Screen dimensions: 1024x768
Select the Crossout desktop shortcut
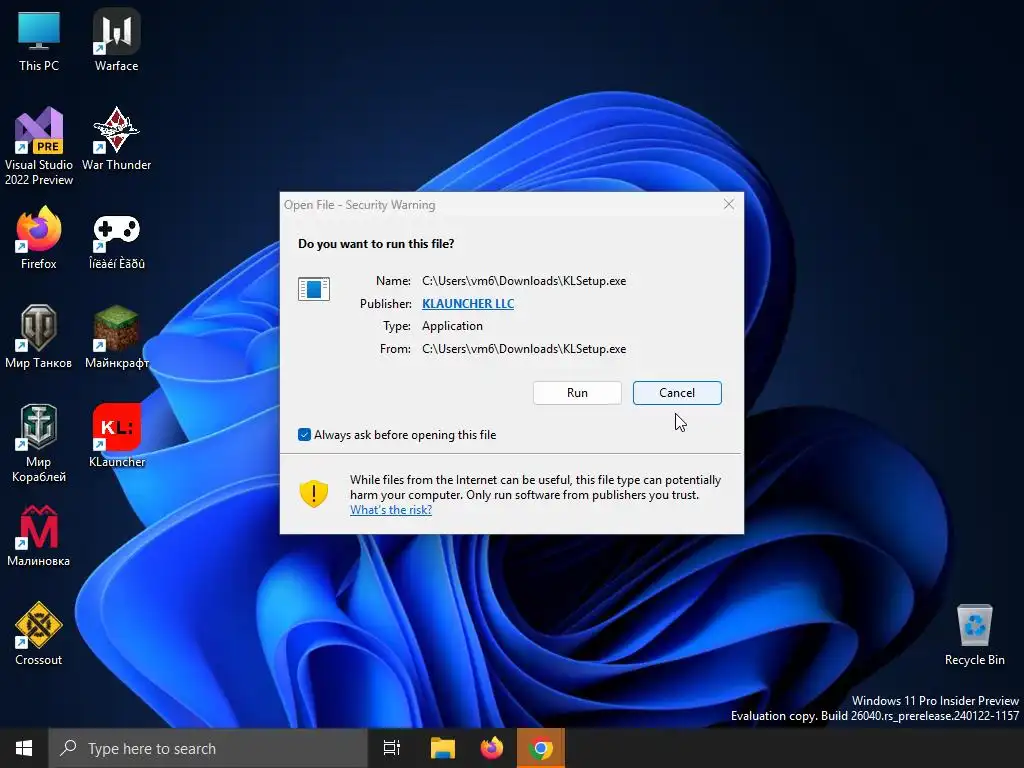pos(39,634)
